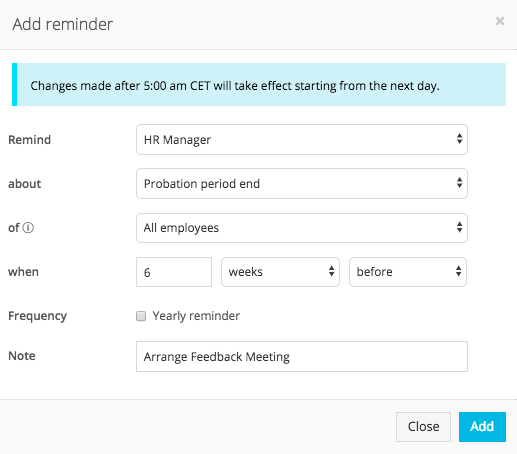Click the blue CET info banner
517x454 pixels.
point(259,85)
